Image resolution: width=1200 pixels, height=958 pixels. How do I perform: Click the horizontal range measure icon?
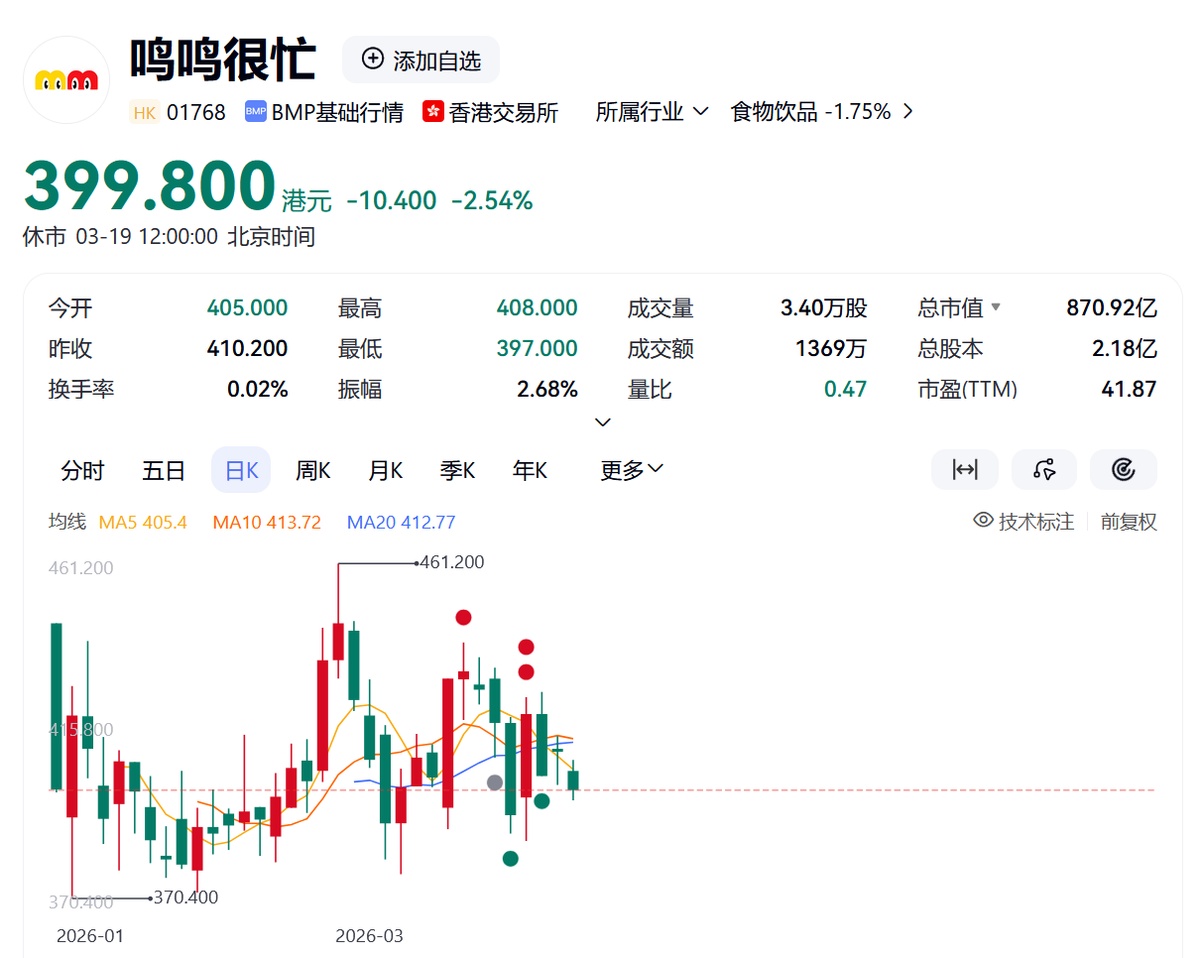[x=965, y=469]
